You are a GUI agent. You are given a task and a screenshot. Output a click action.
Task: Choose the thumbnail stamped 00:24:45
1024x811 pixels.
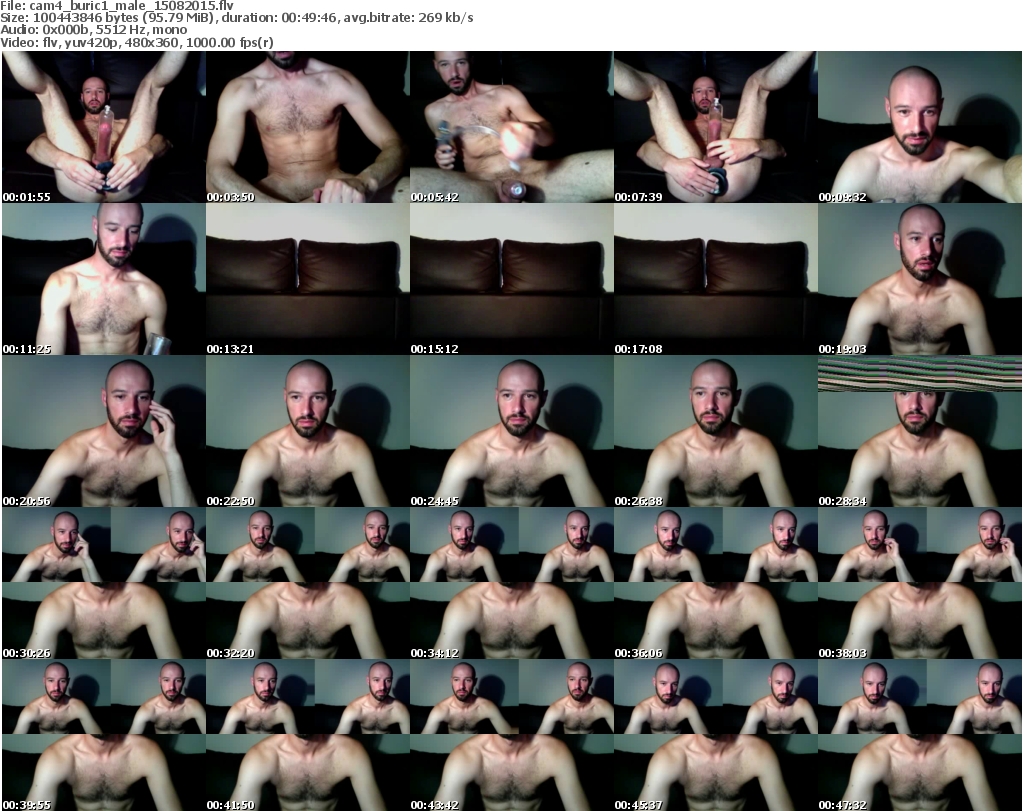click(511, 431)
